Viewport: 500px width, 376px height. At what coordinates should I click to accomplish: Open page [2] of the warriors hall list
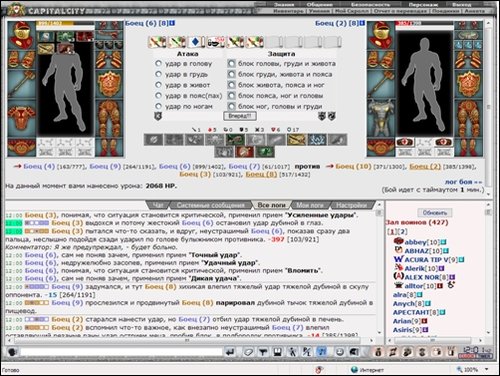[403, 231]
